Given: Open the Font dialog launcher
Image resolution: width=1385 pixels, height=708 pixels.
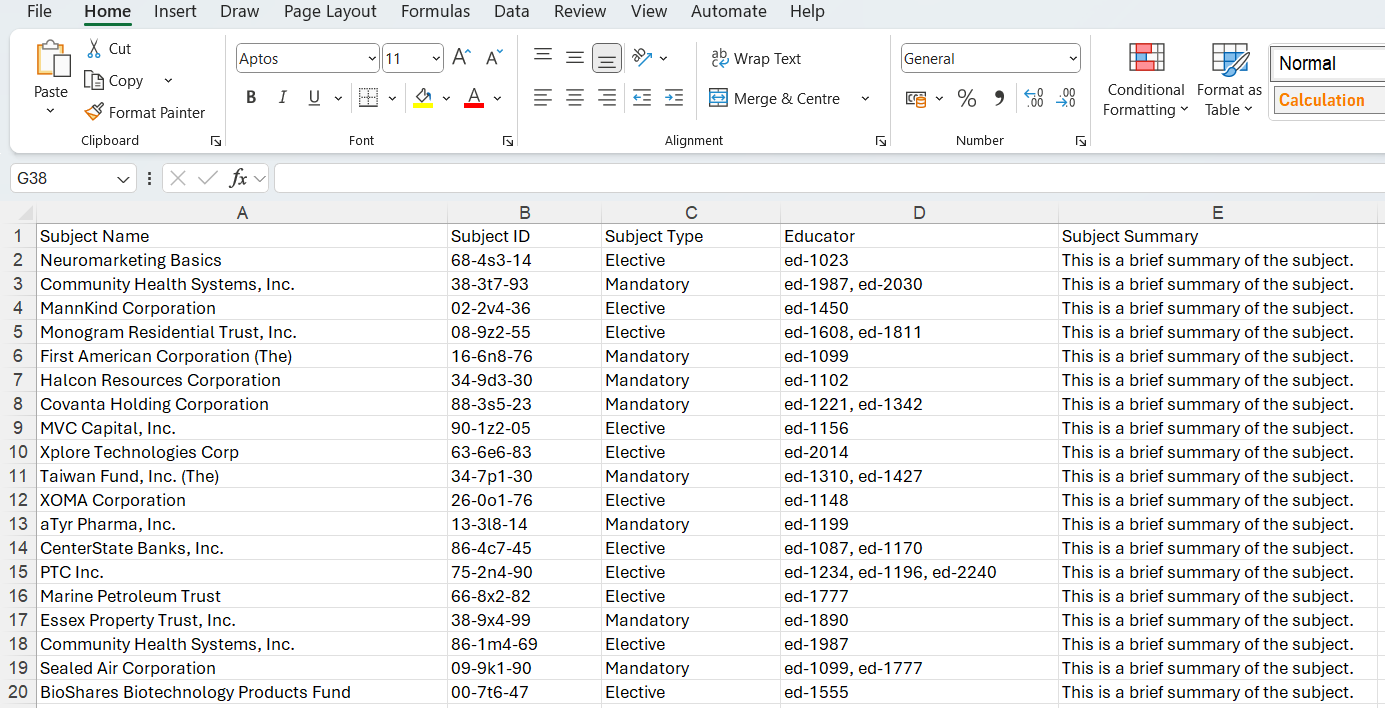Looking at the screenshot, I should click(x=507, y=141).
